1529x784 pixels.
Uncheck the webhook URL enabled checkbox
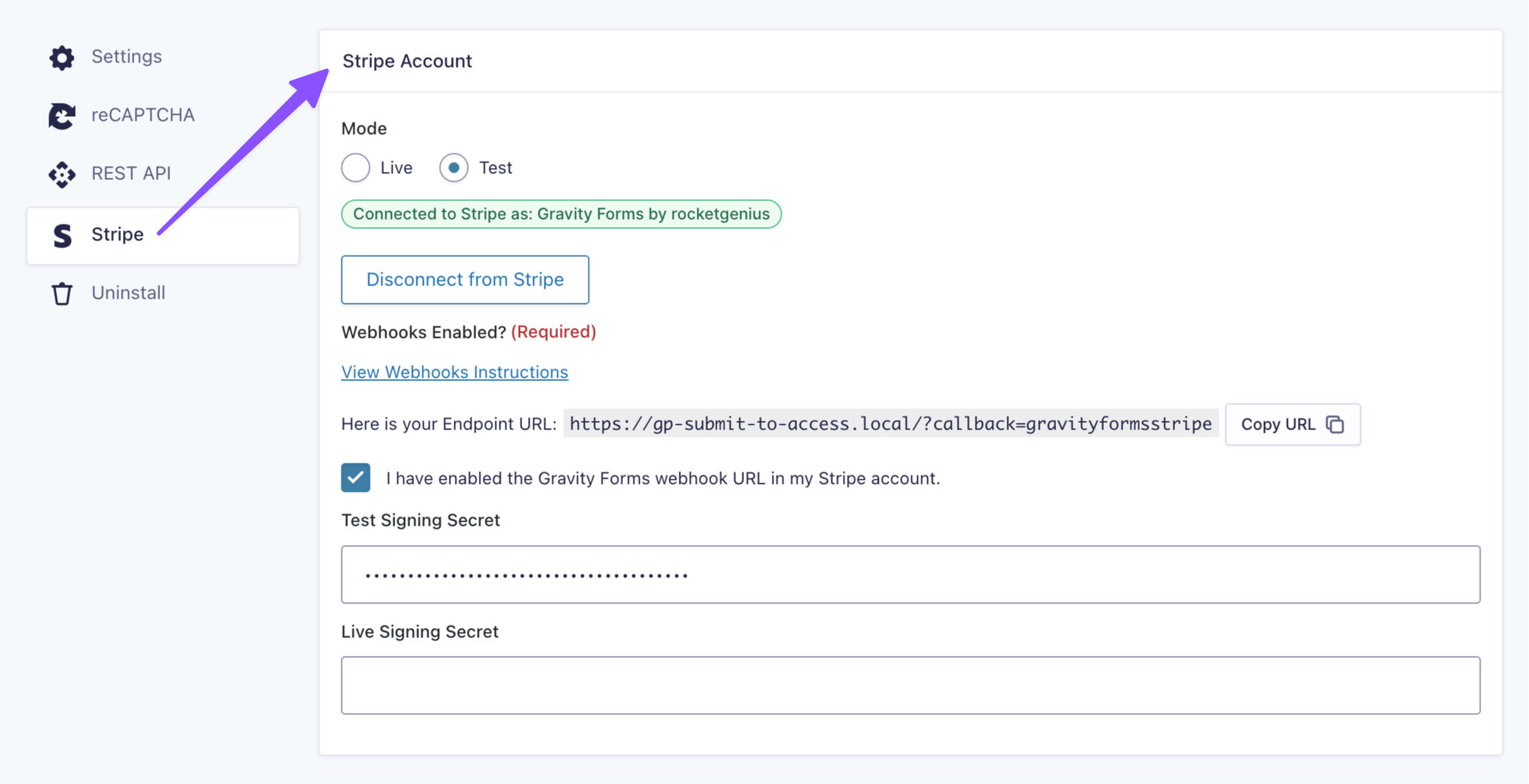[356, 478]
